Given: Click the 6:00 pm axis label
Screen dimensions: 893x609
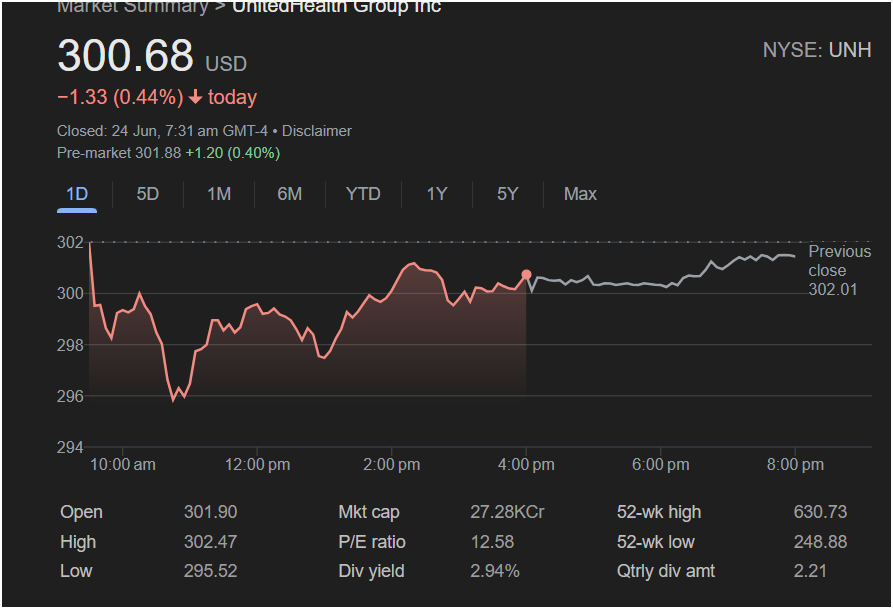Looking at the screenshot, I should click(661, 465).
